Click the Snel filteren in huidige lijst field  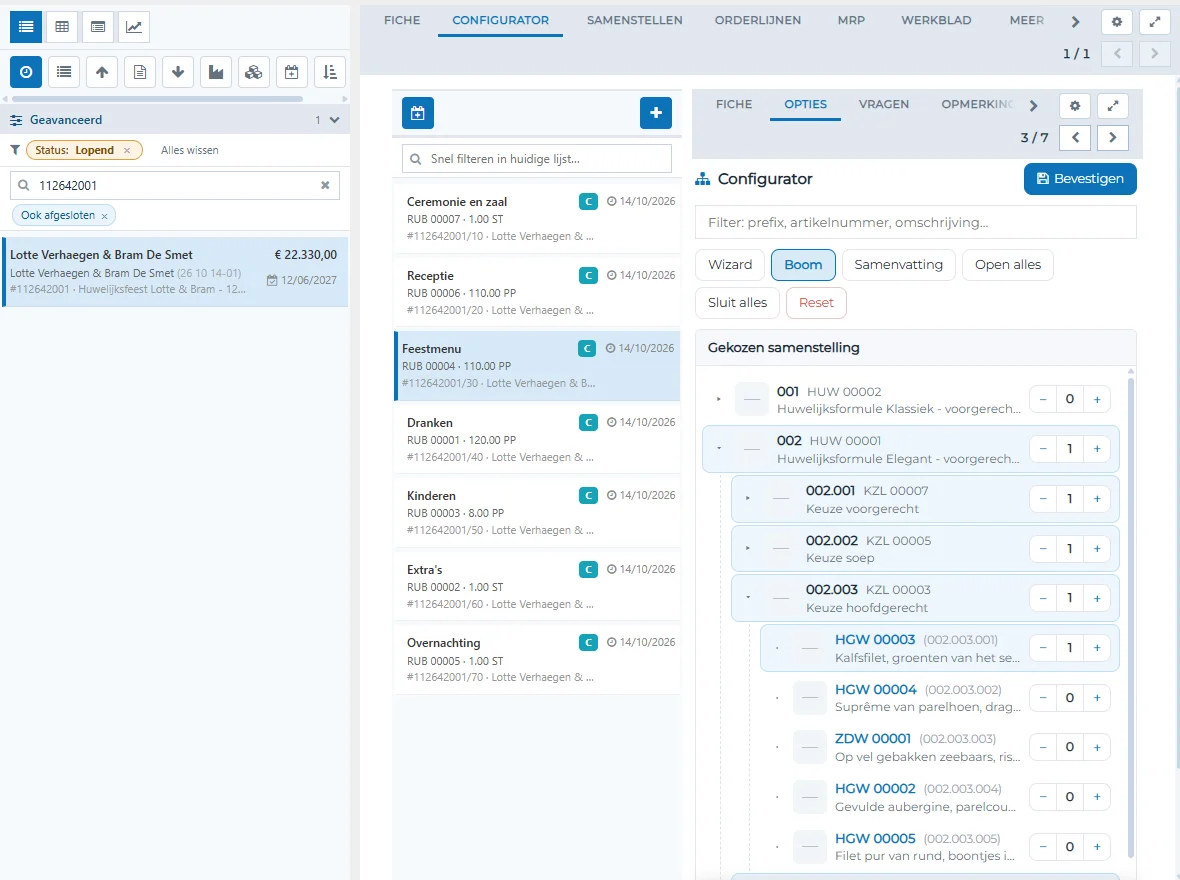(537, 159)
